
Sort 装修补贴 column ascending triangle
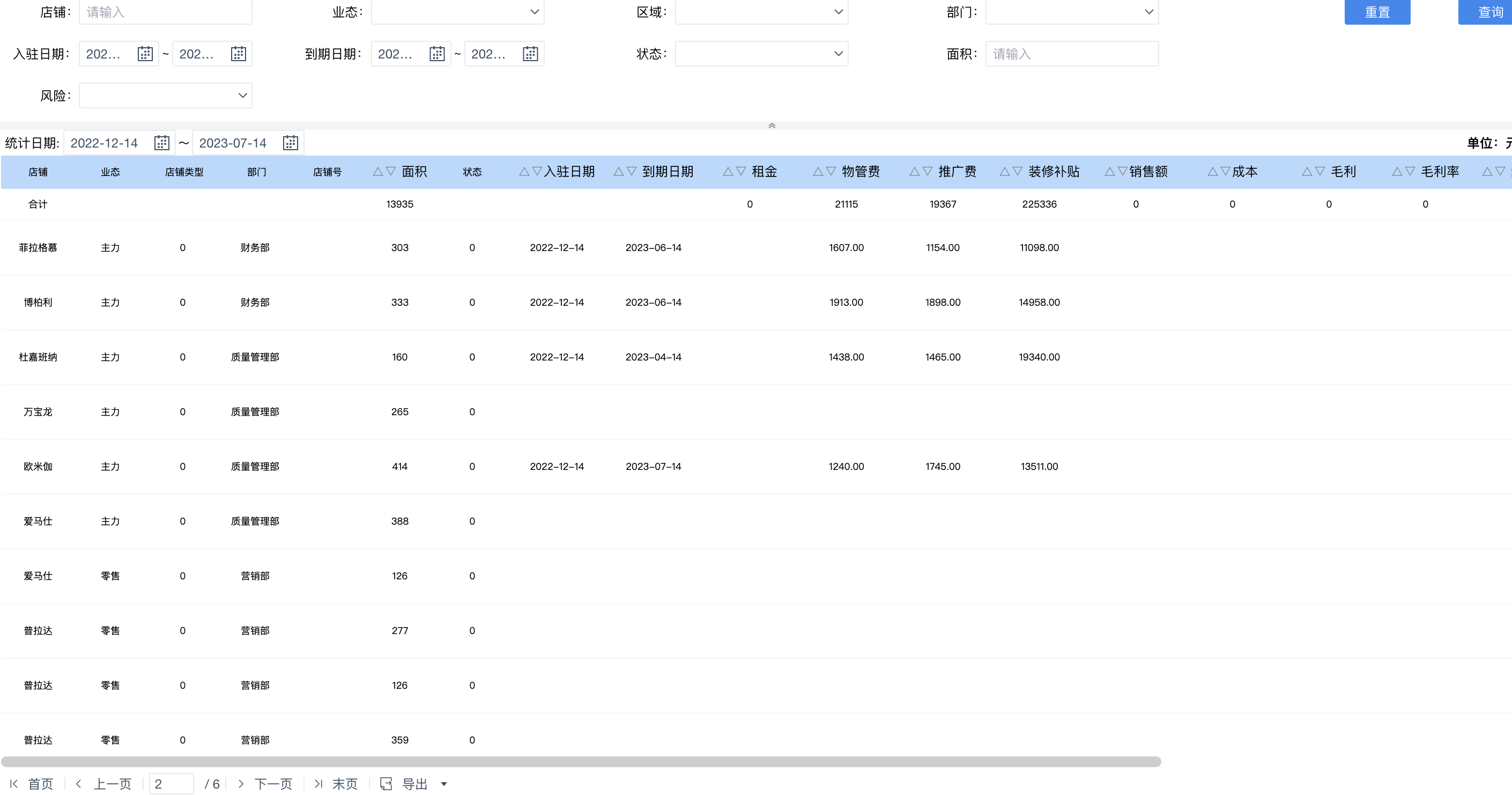(x=1004, y=172)
